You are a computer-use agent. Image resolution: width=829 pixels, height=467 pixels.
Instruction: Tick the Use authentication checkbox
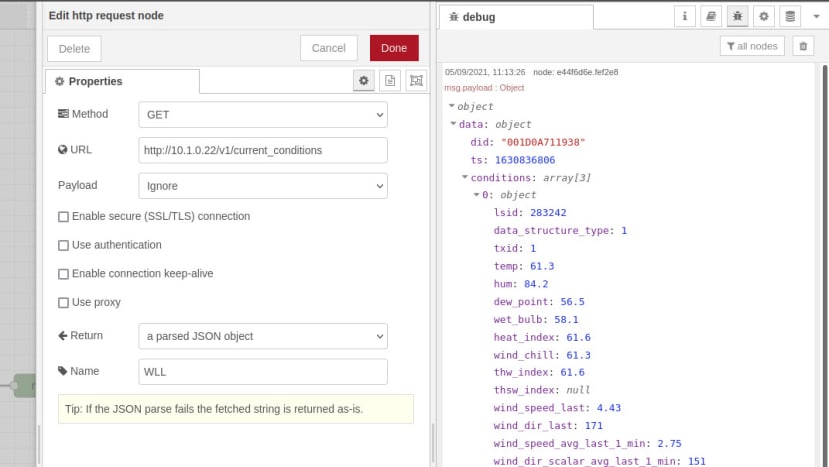(x=63, y=245)
